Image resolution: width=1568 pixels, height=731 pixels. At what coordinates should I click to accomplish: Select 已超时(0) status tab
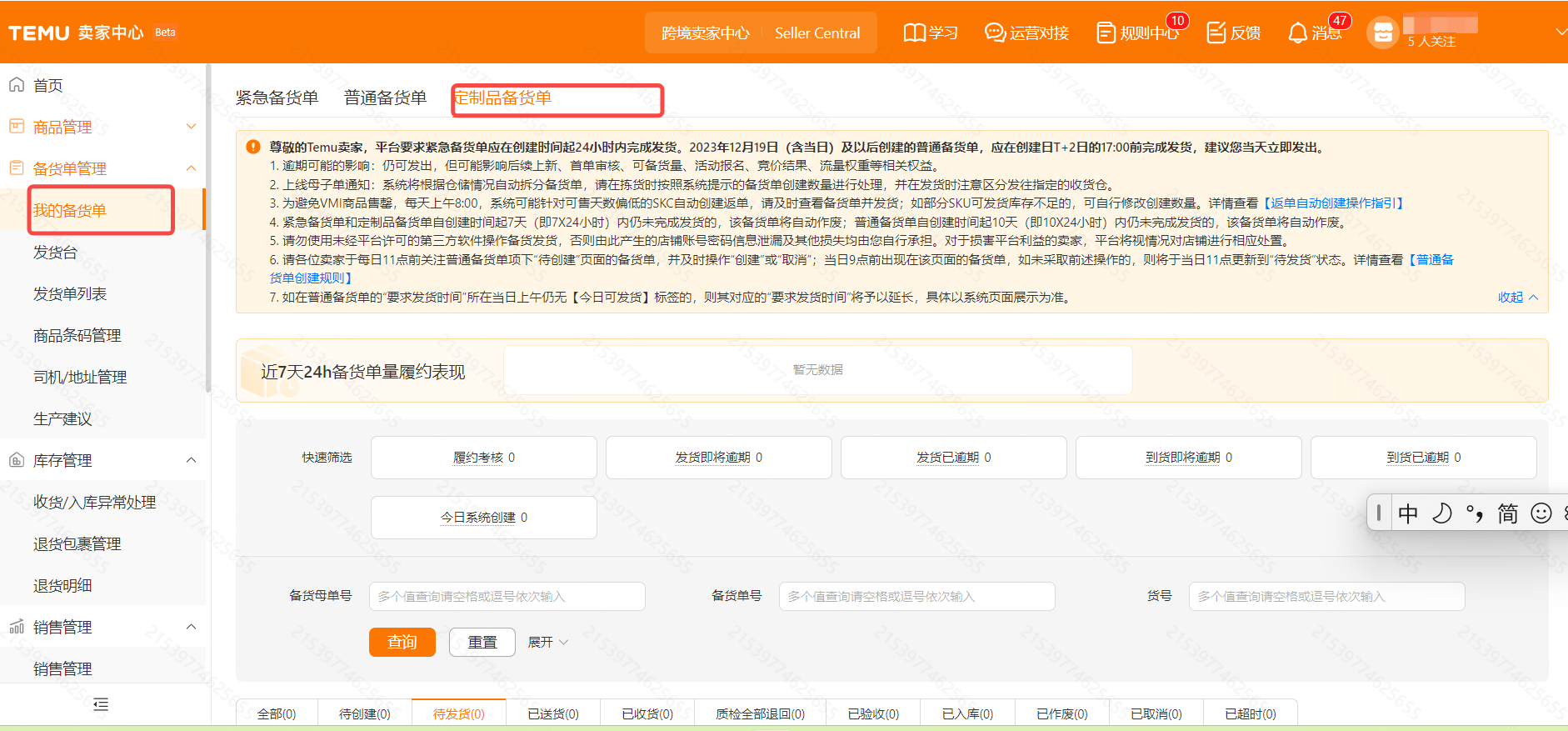pos(1250,713)
